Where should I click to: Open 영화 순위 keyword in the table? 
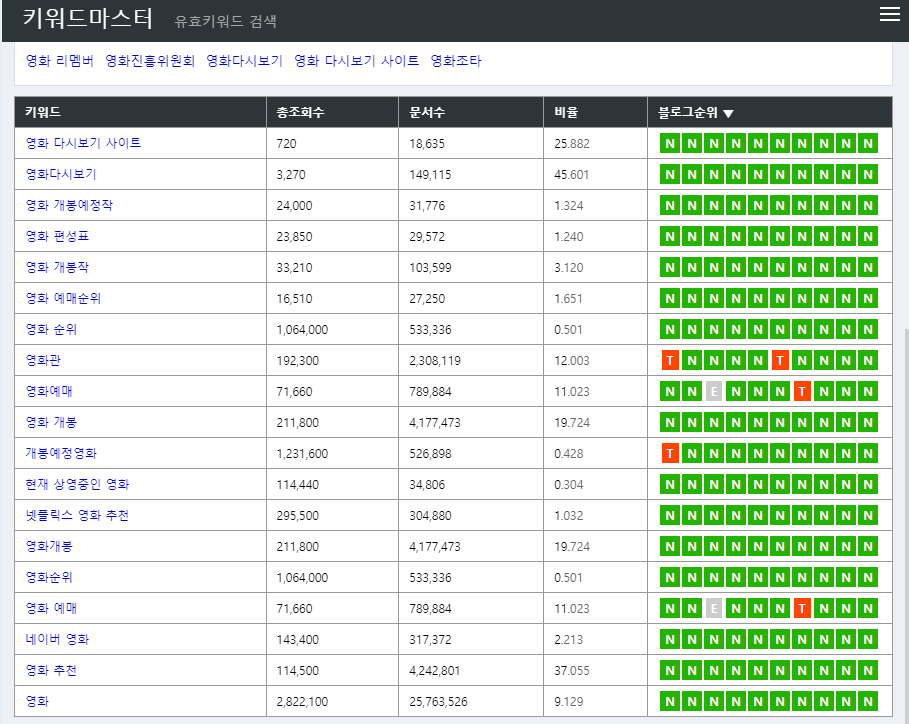[x=51, y=329]
